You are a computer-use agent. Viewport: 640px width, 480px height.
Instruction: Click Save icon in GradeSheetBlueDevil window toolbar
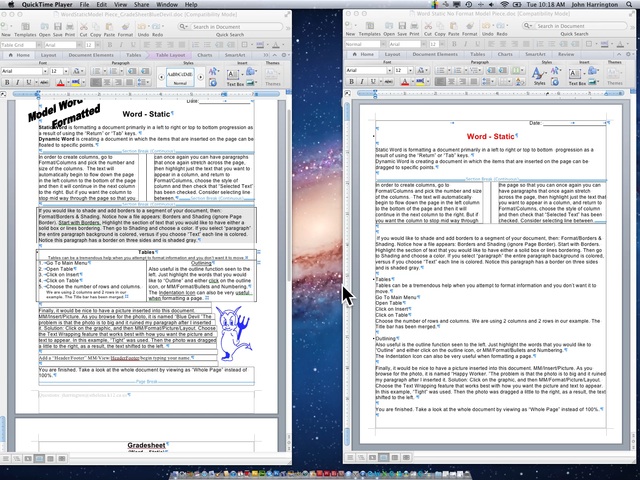click(58, 26)
